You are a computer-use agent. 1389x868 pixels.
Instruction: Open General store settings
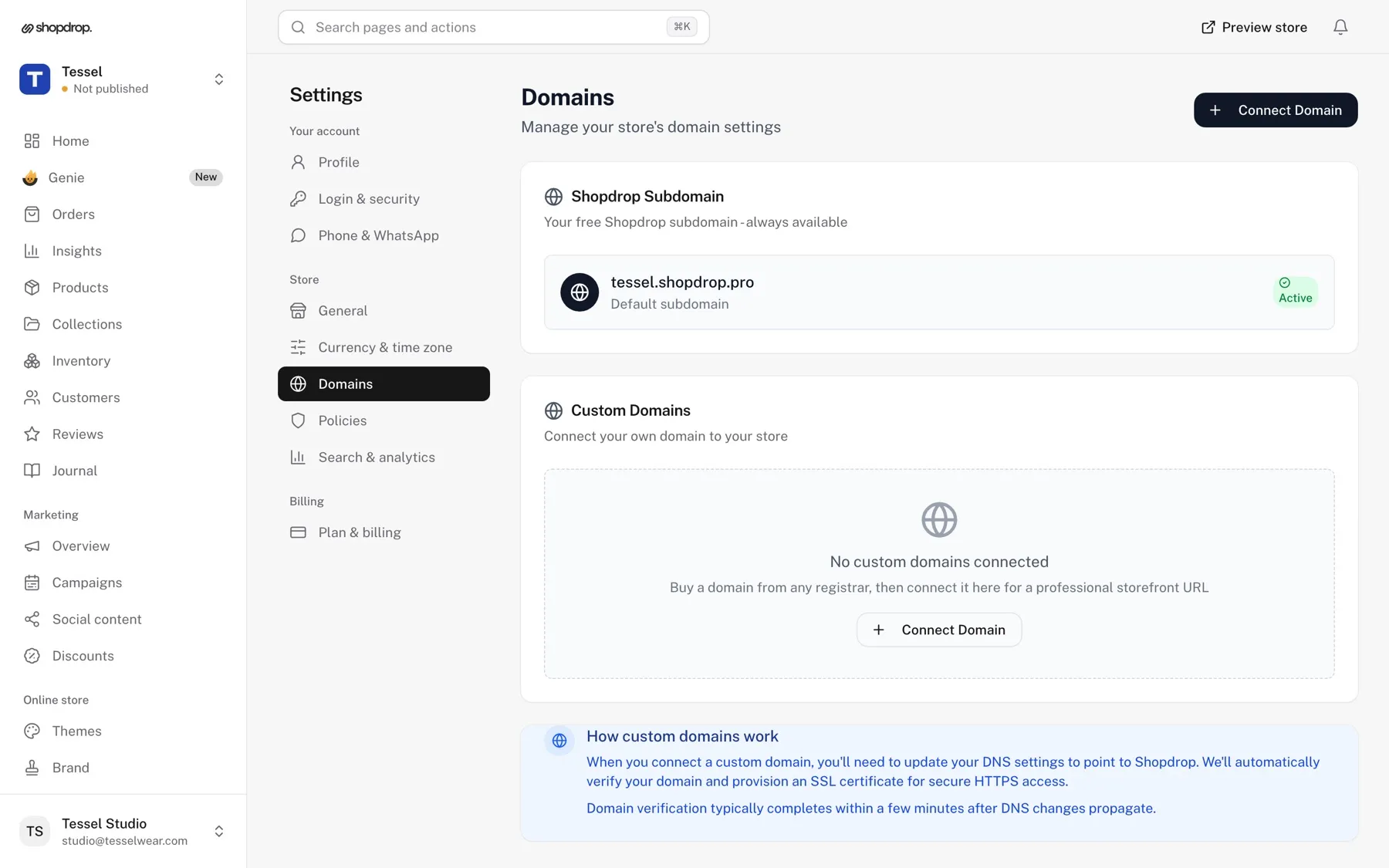pyautogui.click(x=384, y=310)
